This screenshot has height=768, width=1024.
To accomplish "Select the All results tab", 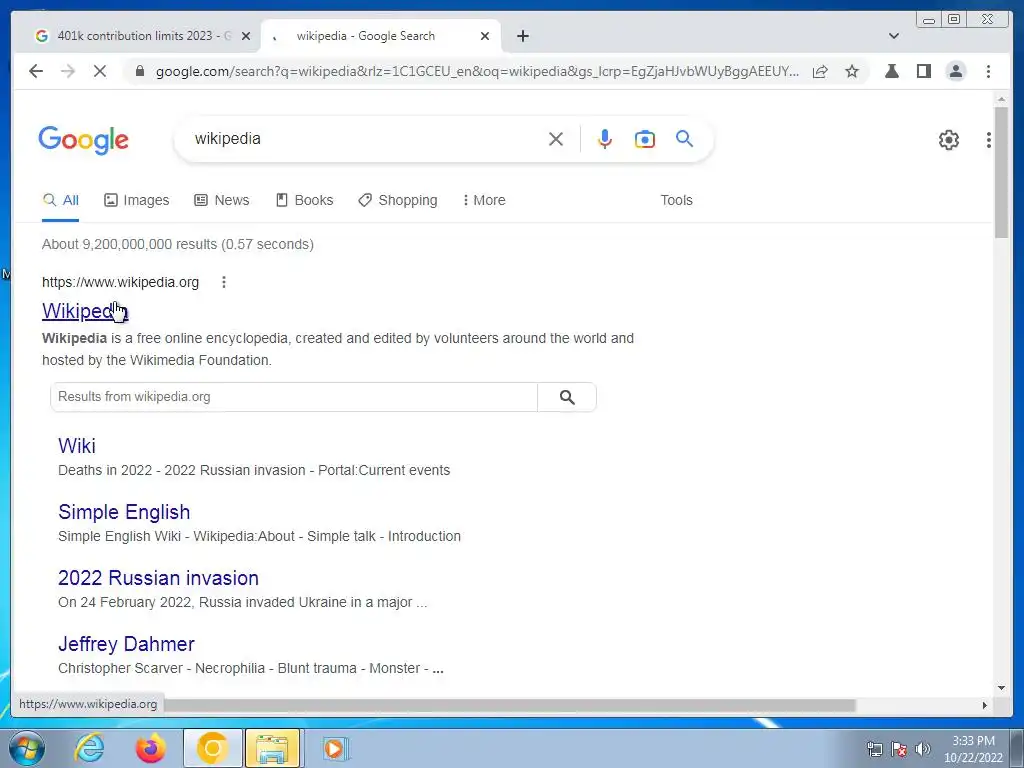I will pyautogui.click(x=60, y=200).
